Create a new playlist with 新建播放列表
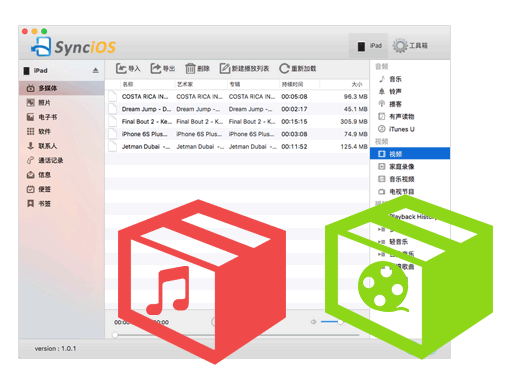This screenshot has height=384, width=513. (x=244, y=69)
